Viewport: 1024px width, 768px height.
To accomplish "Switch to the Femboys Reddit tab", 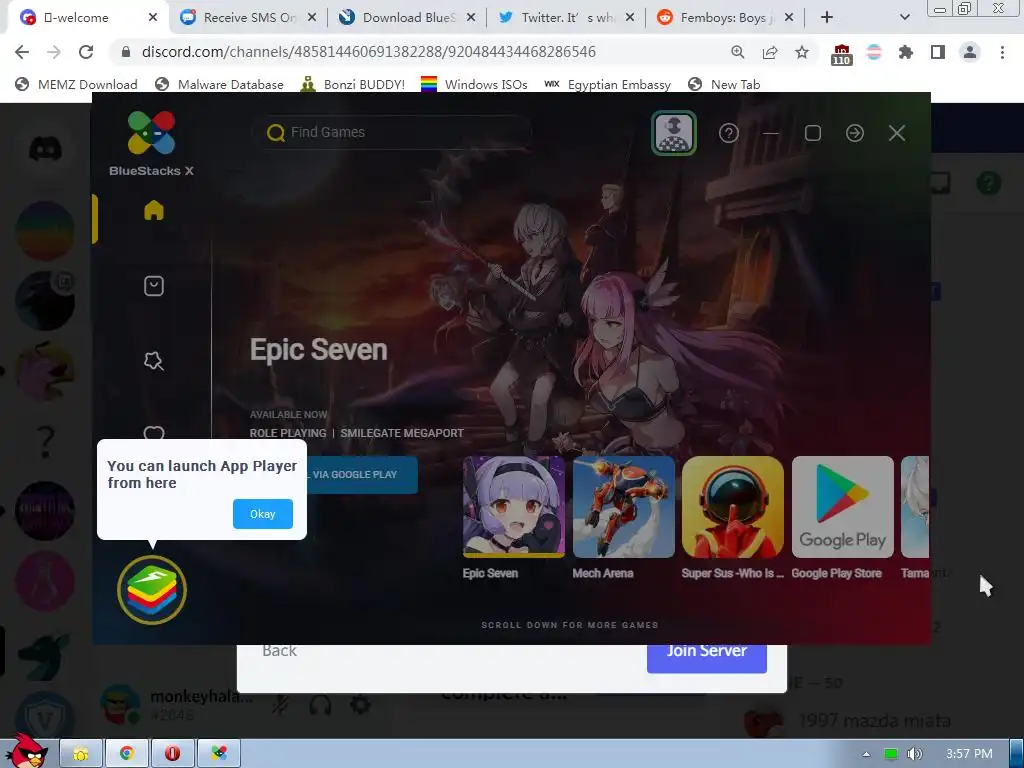I will point(726,18).
